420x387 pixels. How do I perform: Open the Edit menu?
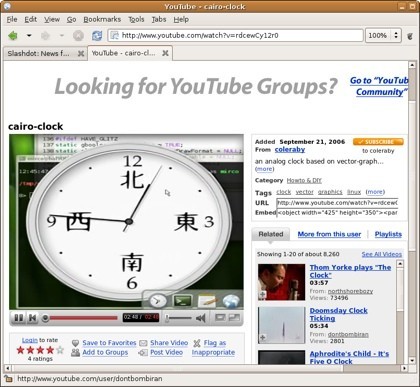coord(31,19)
